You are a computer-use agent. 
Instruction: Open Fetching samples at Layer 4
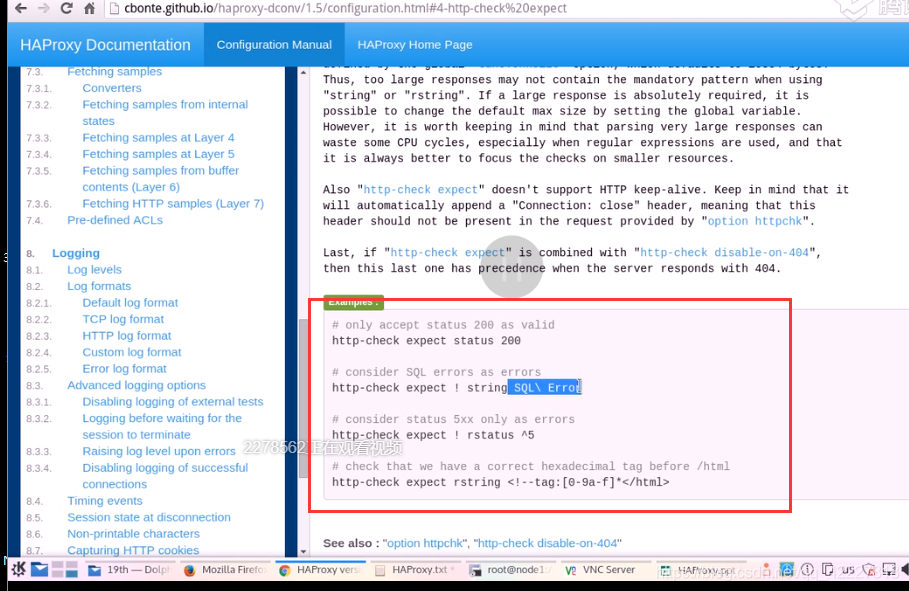tap(158, 137)
